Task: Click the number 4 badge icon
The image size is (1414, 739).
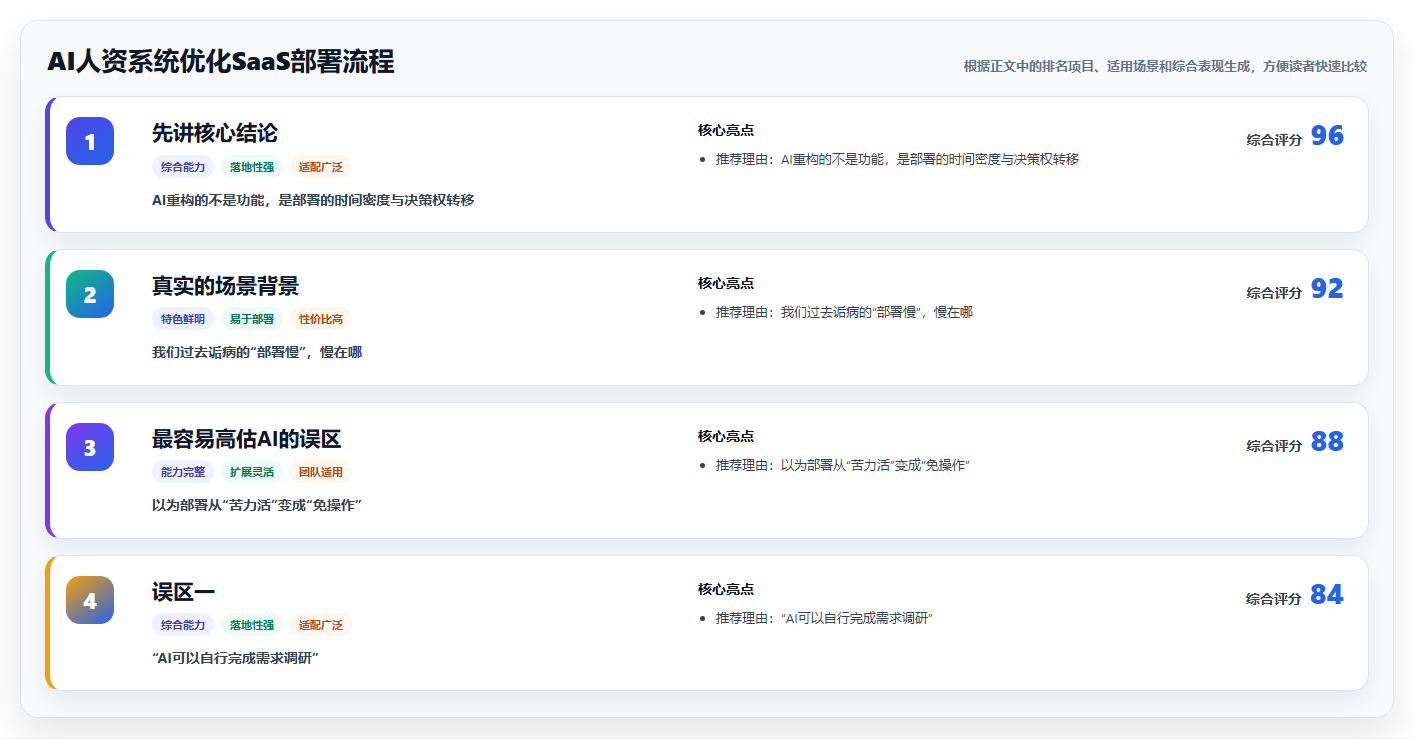Action: click(x=90, y=600)
